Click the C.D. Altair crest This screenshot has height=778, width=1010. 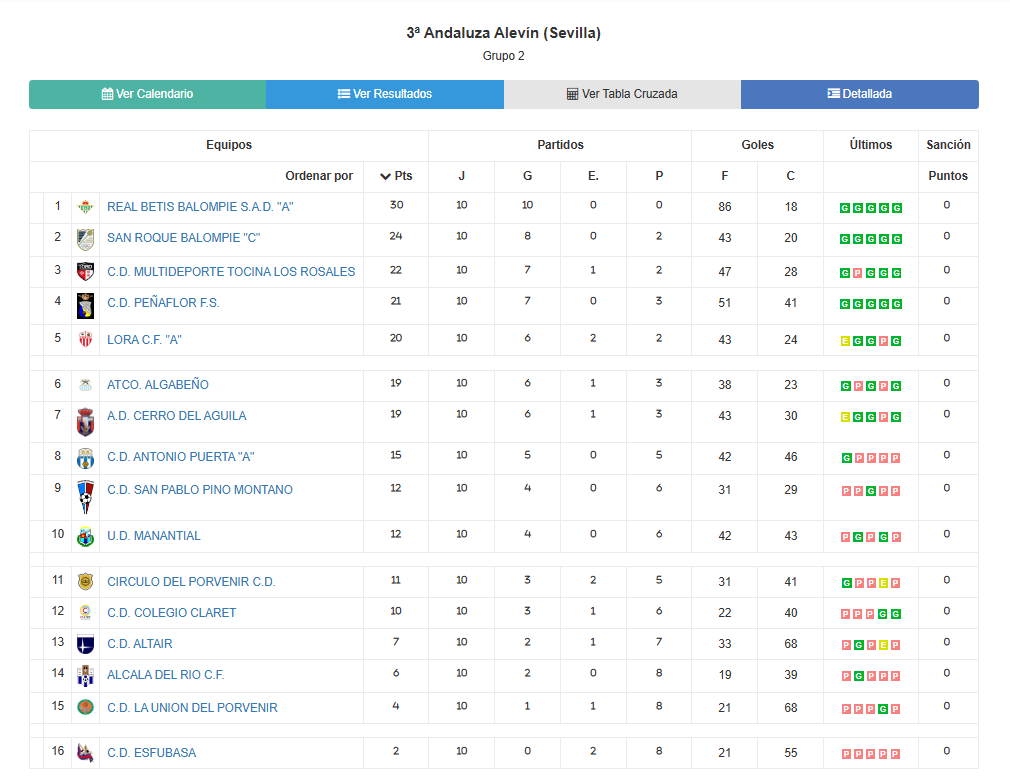(x=85, y=644)
